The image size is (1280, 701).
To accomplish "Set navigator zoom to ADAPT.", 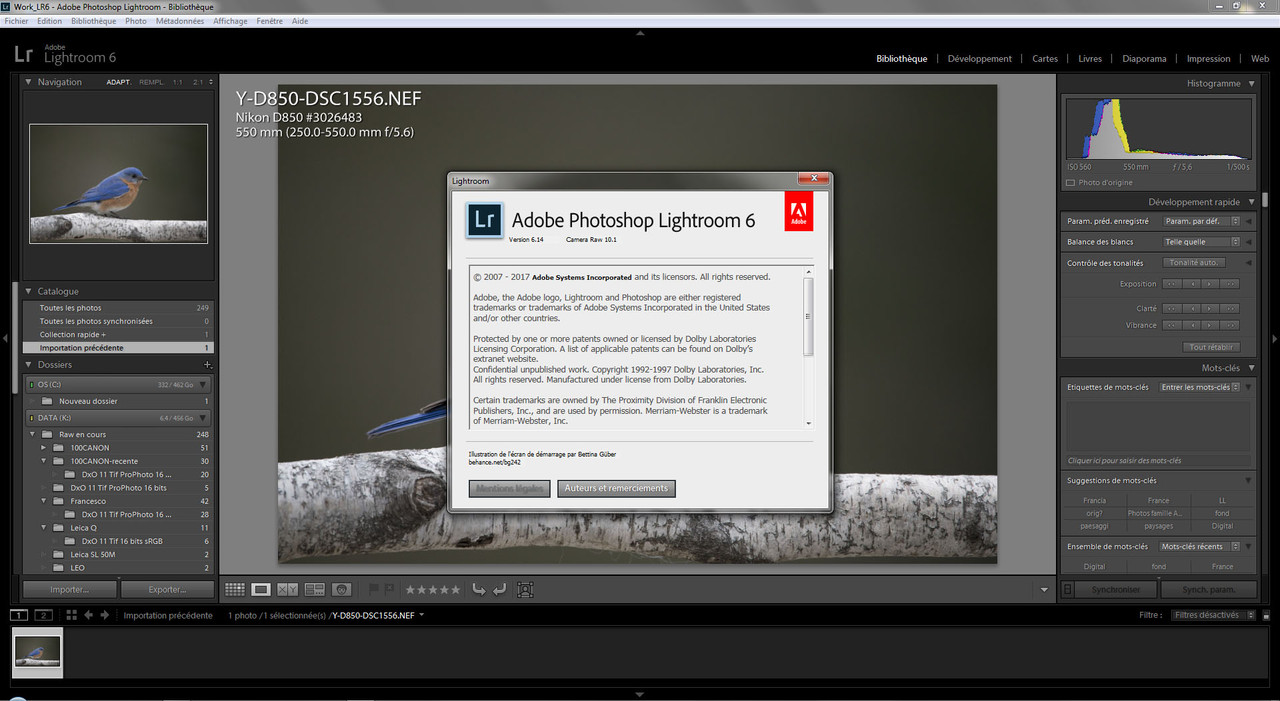I will point(118,82).
